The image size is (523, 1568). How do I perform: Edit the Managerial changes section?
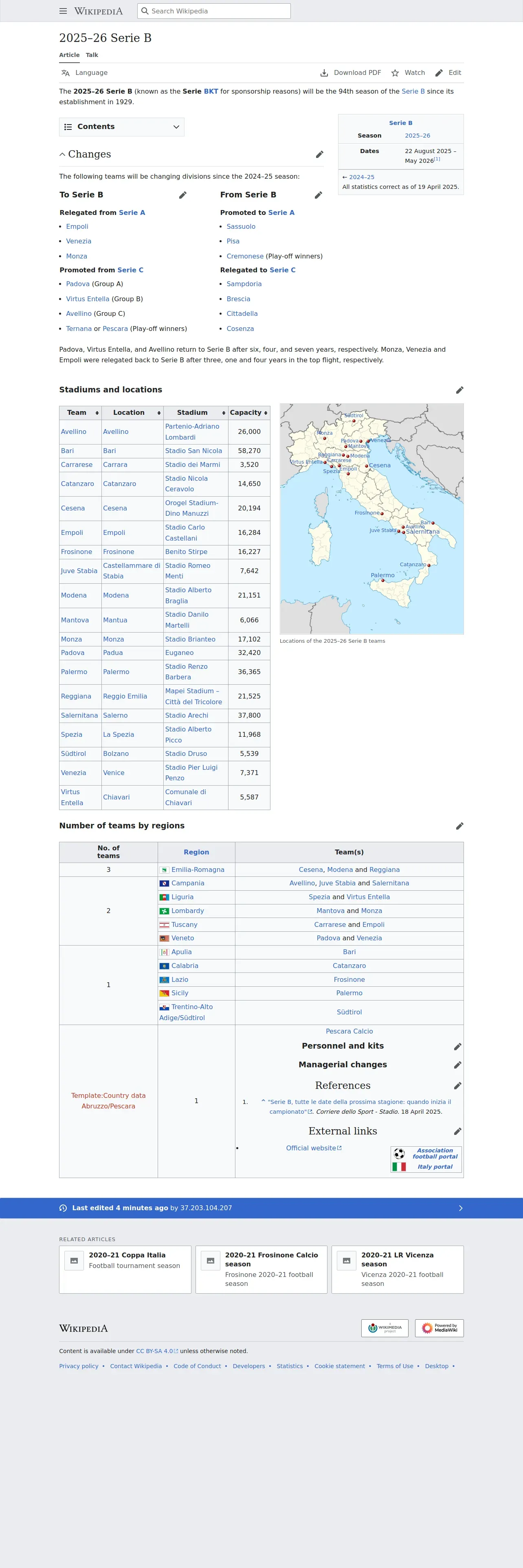pos(458,1065)
